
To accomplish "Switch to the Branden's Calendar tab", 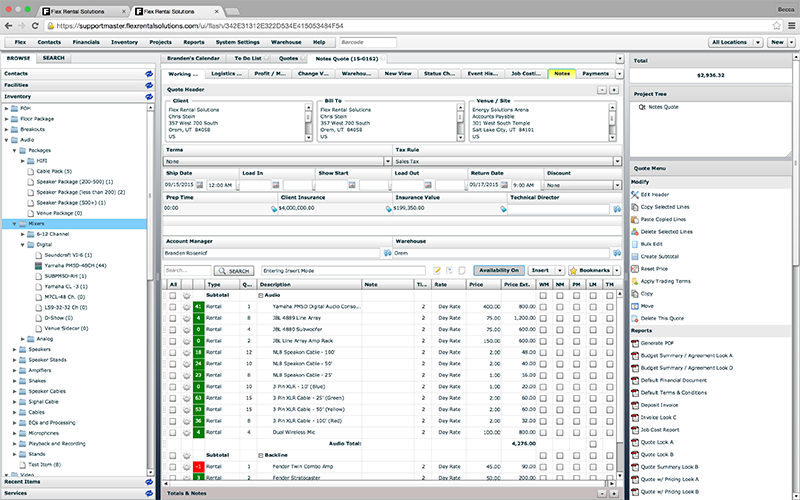I will click(x=193, y=58).
